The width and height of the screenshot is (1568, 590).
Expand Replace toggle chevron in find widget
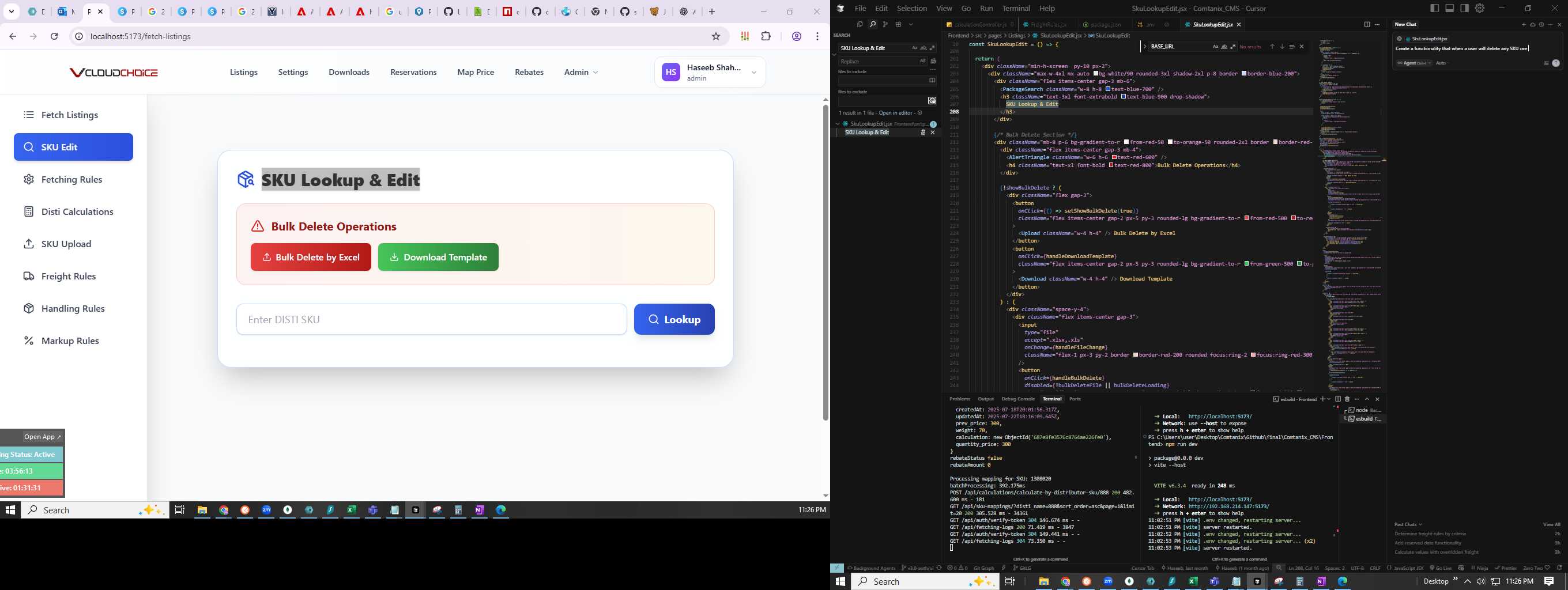click(x=1145, y=47)
